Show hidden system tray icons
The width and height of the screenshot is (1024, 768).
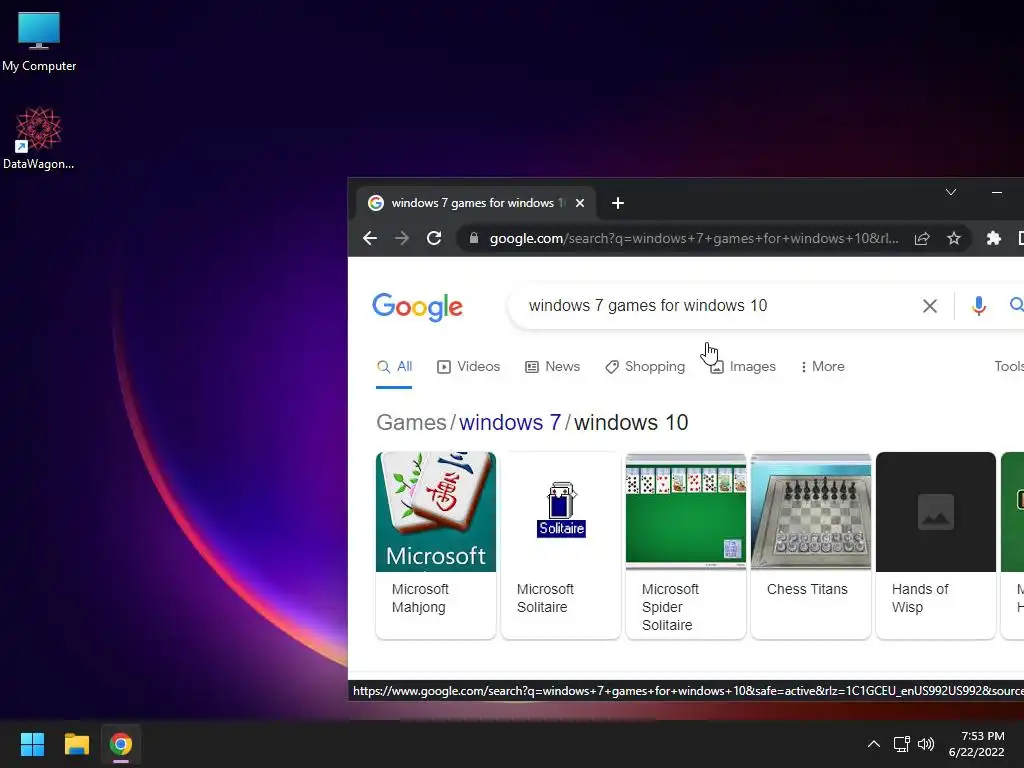click(874, 744)
